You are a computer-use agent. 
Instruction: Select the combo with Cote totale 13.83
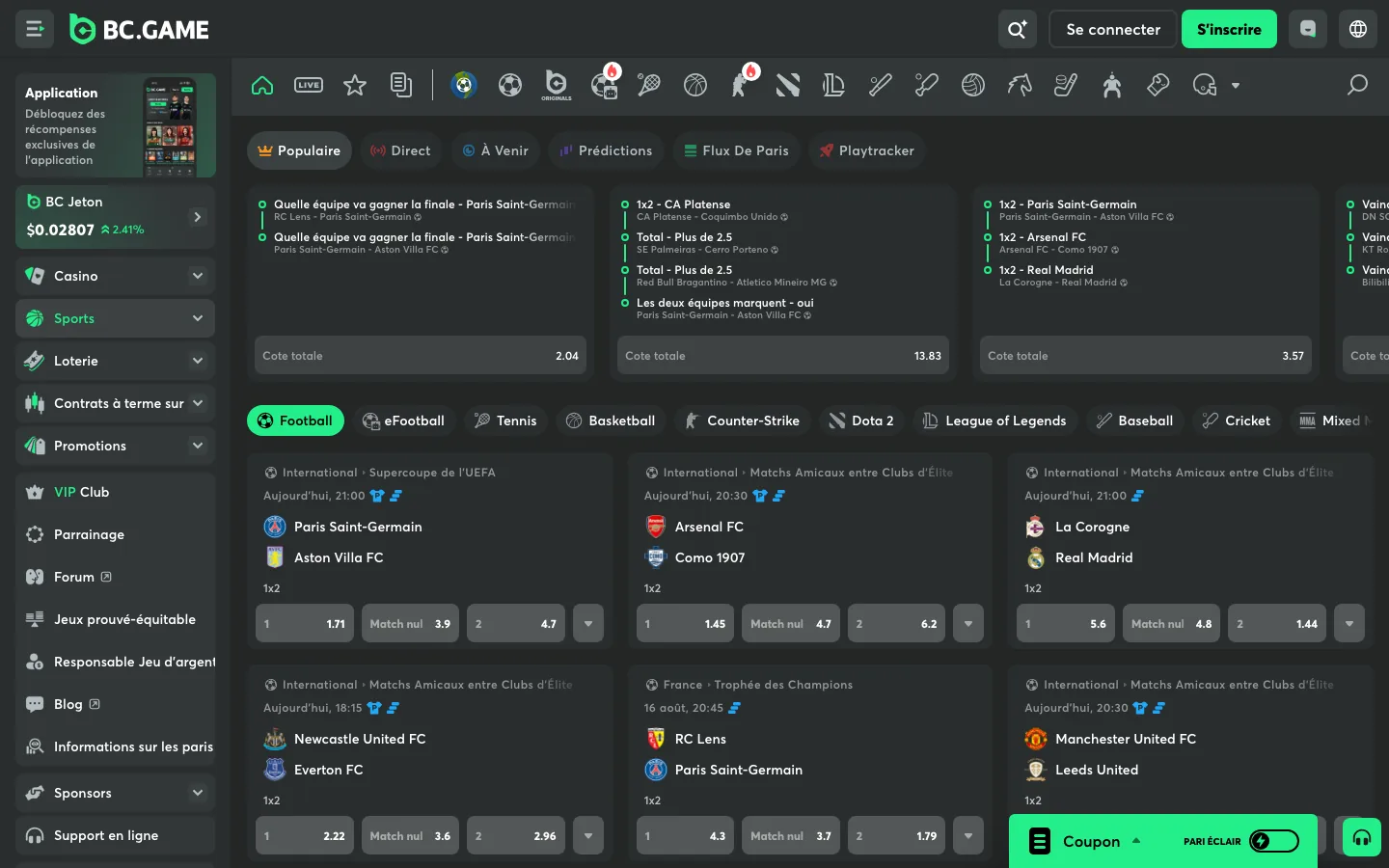783,356
